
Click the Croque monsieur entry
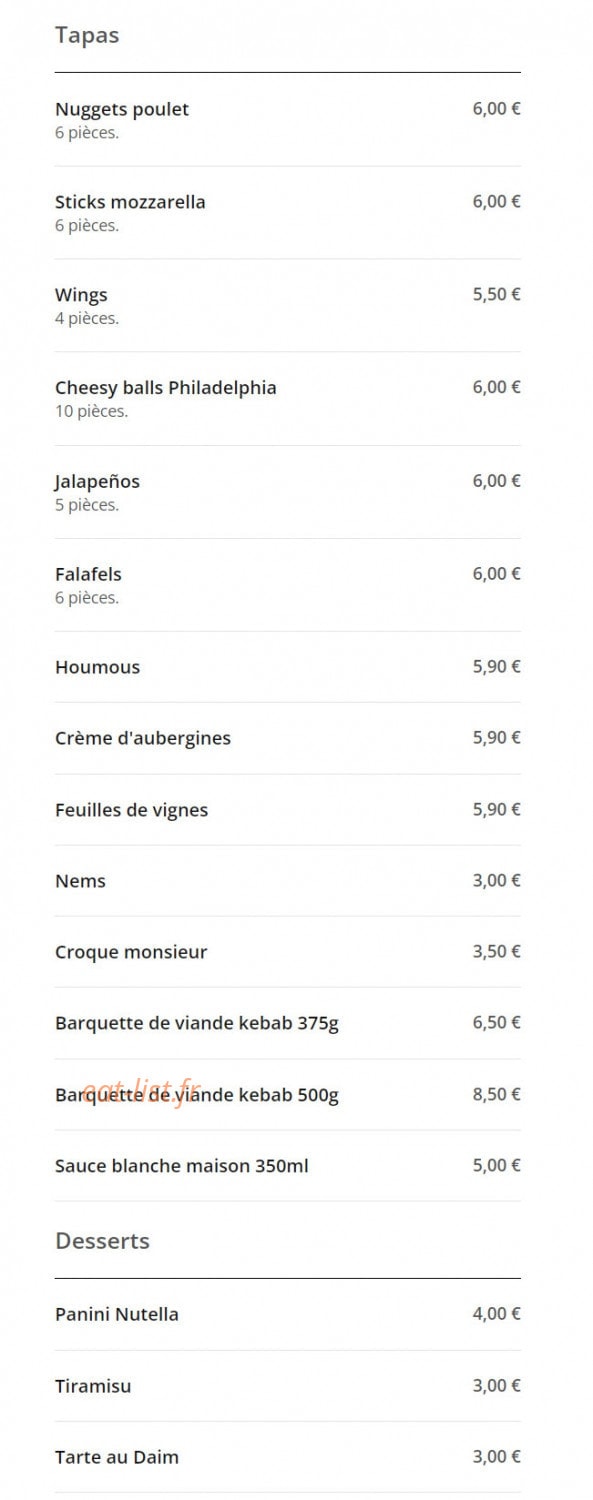[x=288, y=952]
